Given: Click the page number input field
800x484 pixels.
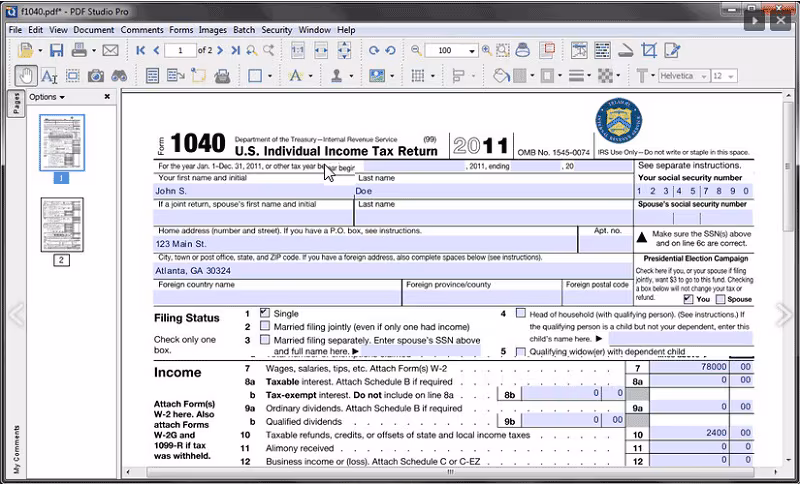Looking at the screenshot, I should point(180,50).
